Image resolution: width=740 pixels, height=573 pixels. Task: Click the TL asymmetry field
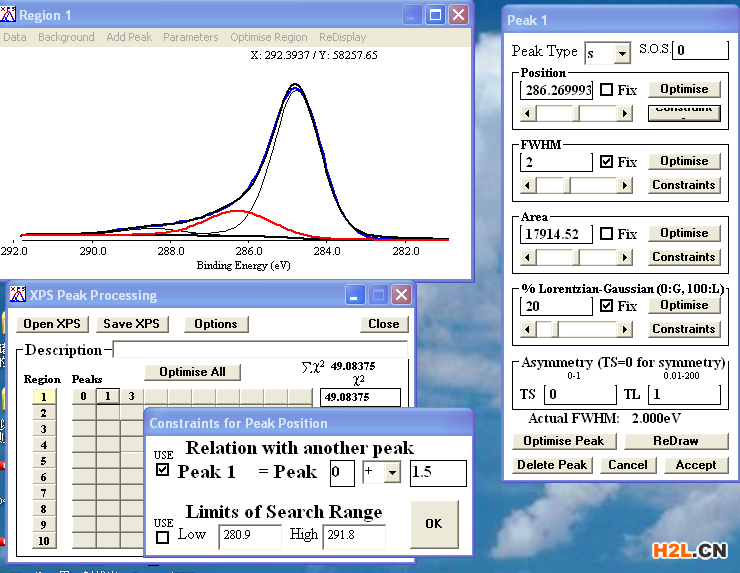click(x=684, y=394)
